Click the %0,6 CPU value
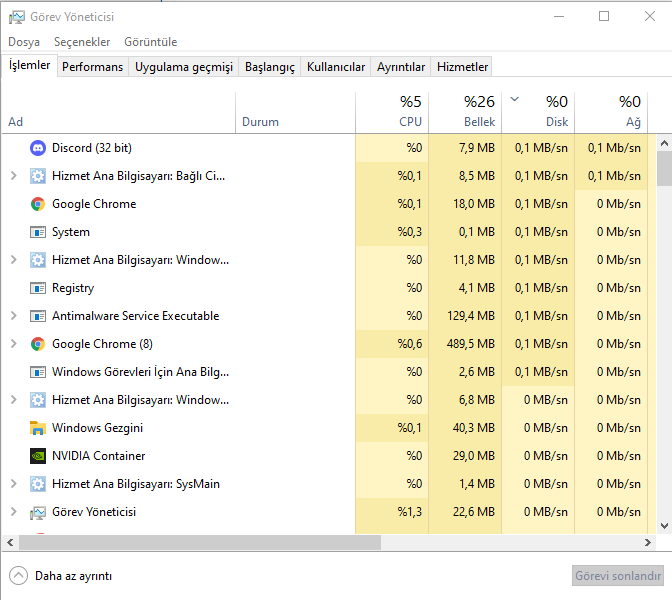This screenshot has width=672, height=600. pos(409,344)
